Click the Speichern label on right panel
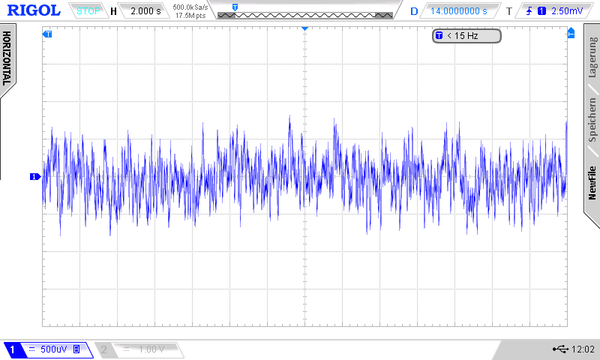600x360 pixels. coord(592,120)
